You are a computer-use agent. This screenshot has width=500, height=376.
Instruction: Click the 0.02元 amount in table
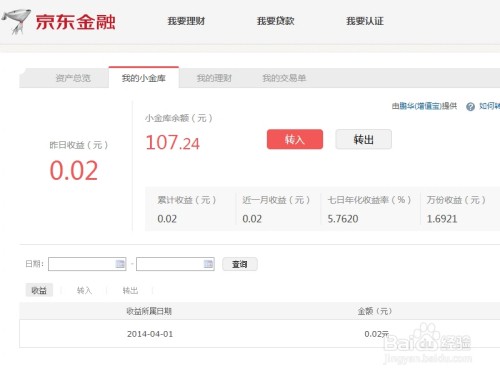pyautogui.click(x=377, y=334)
